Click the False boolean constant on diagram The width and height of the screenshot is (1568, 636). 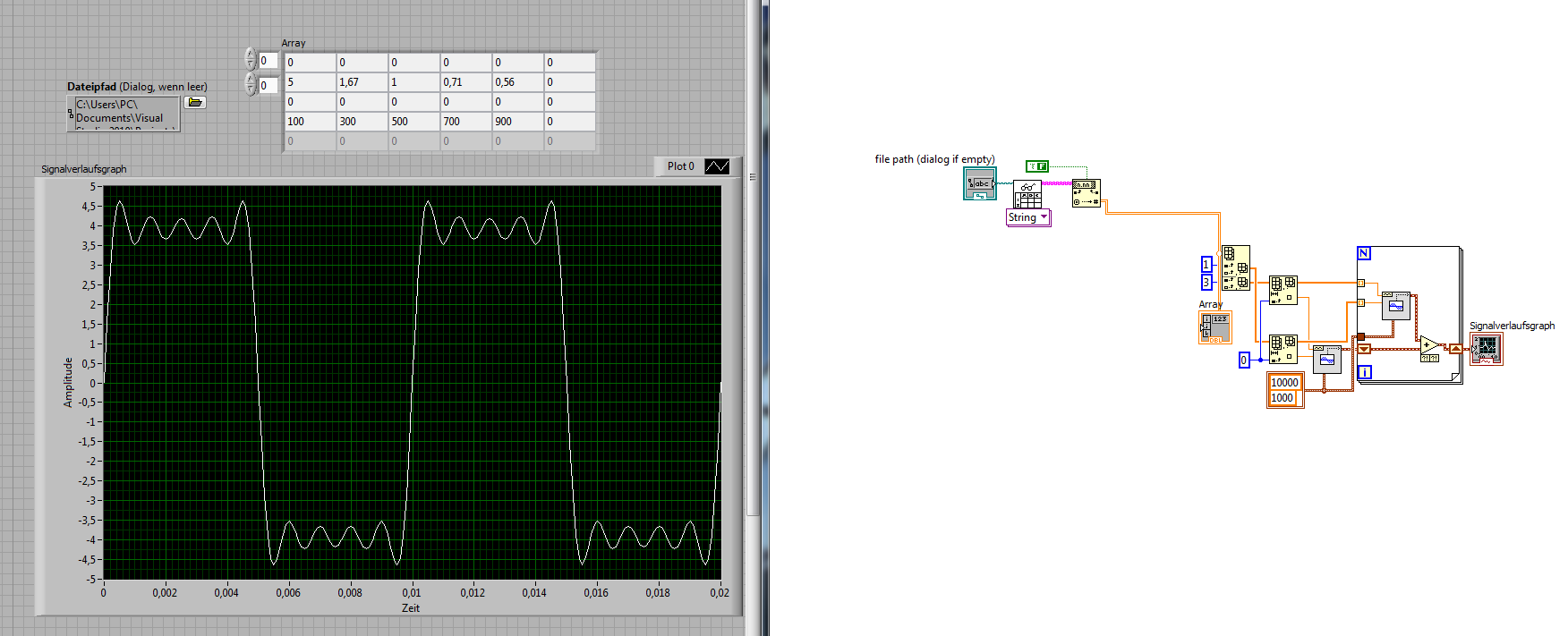point(1037,166)
